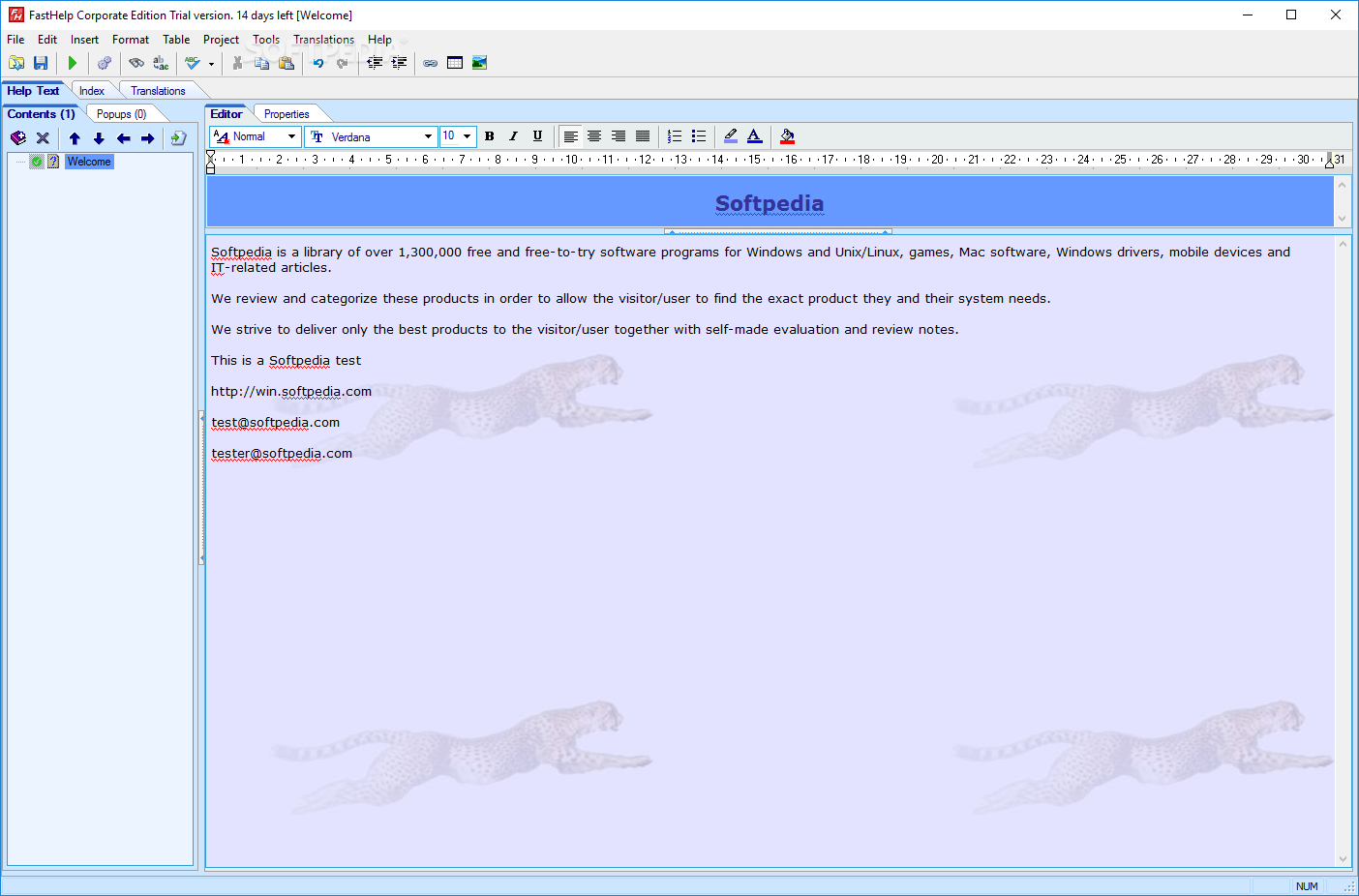1359x896 pixels.
Task: Delete the selected topic with X icon
Action: (43, 138)
